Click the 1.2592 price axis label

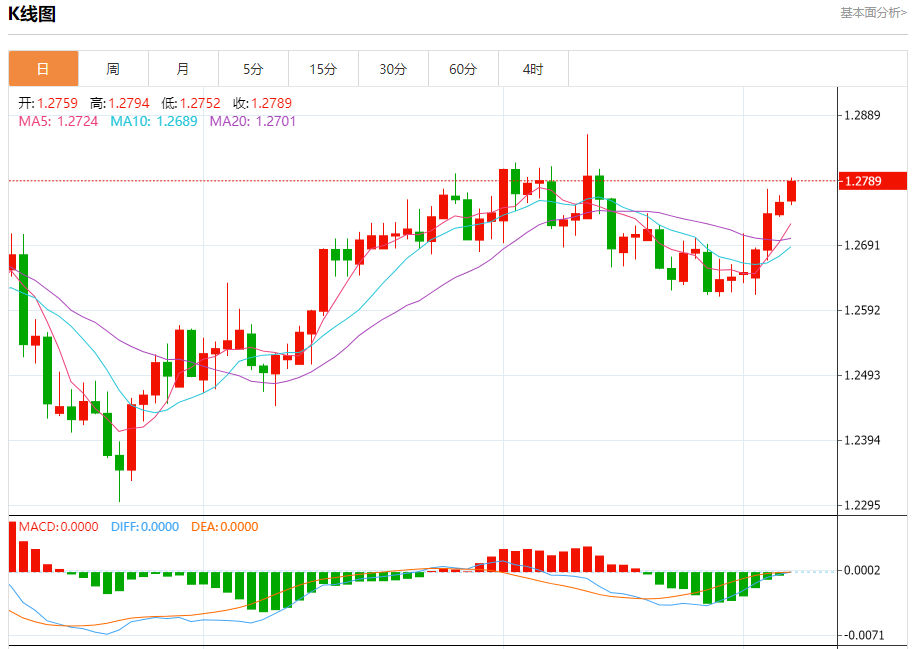coord(862,310)
